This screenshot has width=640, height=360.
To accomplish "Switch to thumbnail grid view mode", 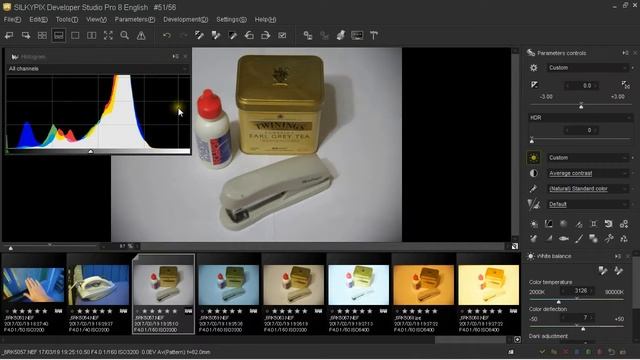I will (42, 36).
